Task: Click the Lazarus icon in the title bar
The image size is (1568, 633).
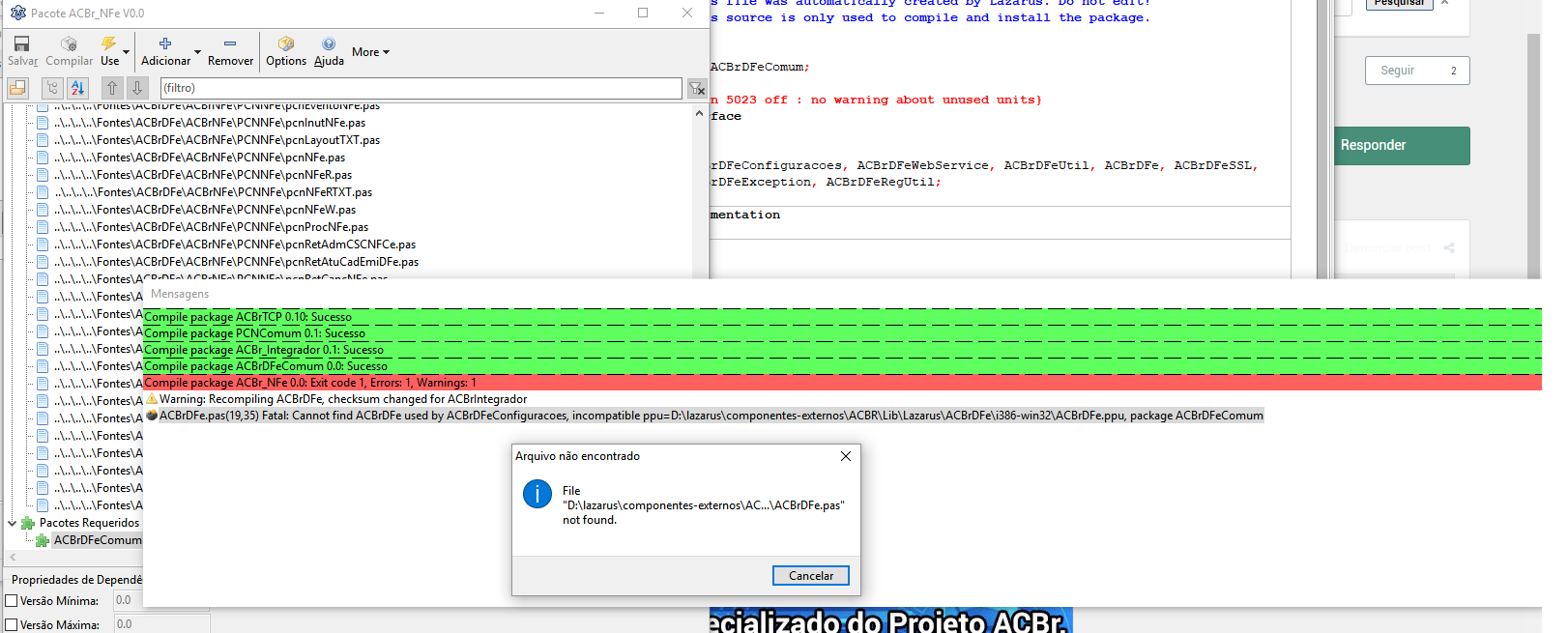Action: pyautogui.click(x=17, y=14)
